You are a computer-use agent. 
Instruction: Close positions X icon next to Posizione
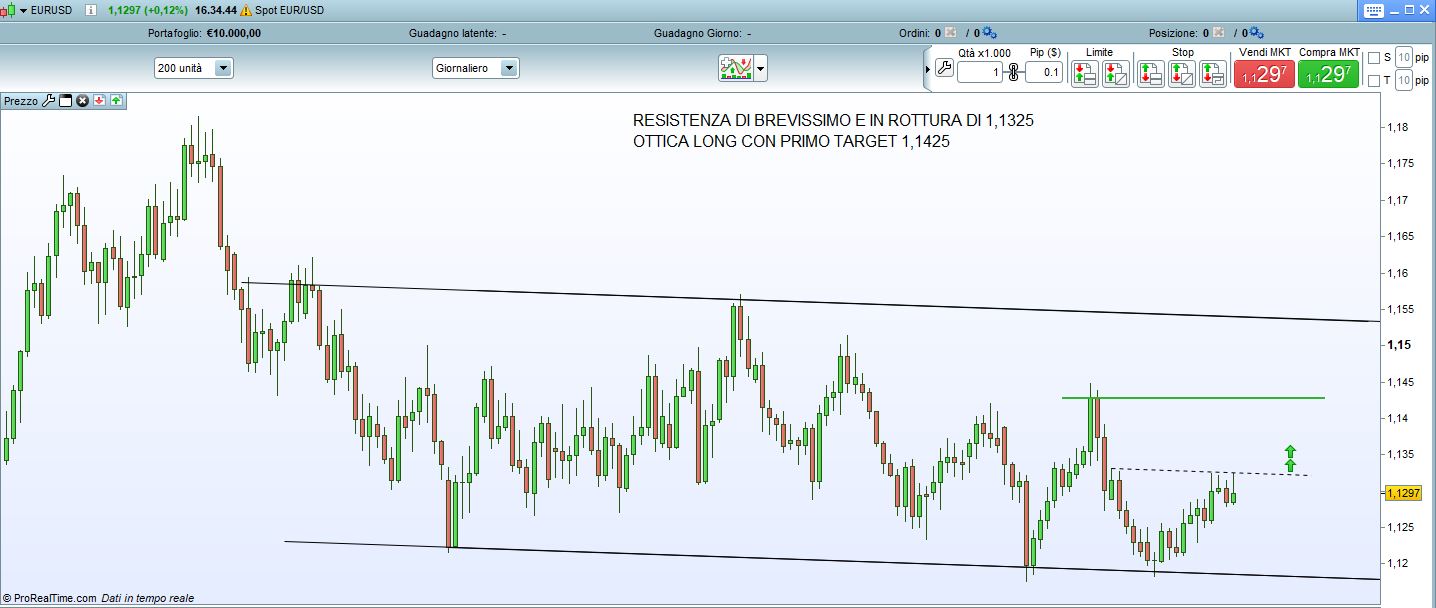1217,33
